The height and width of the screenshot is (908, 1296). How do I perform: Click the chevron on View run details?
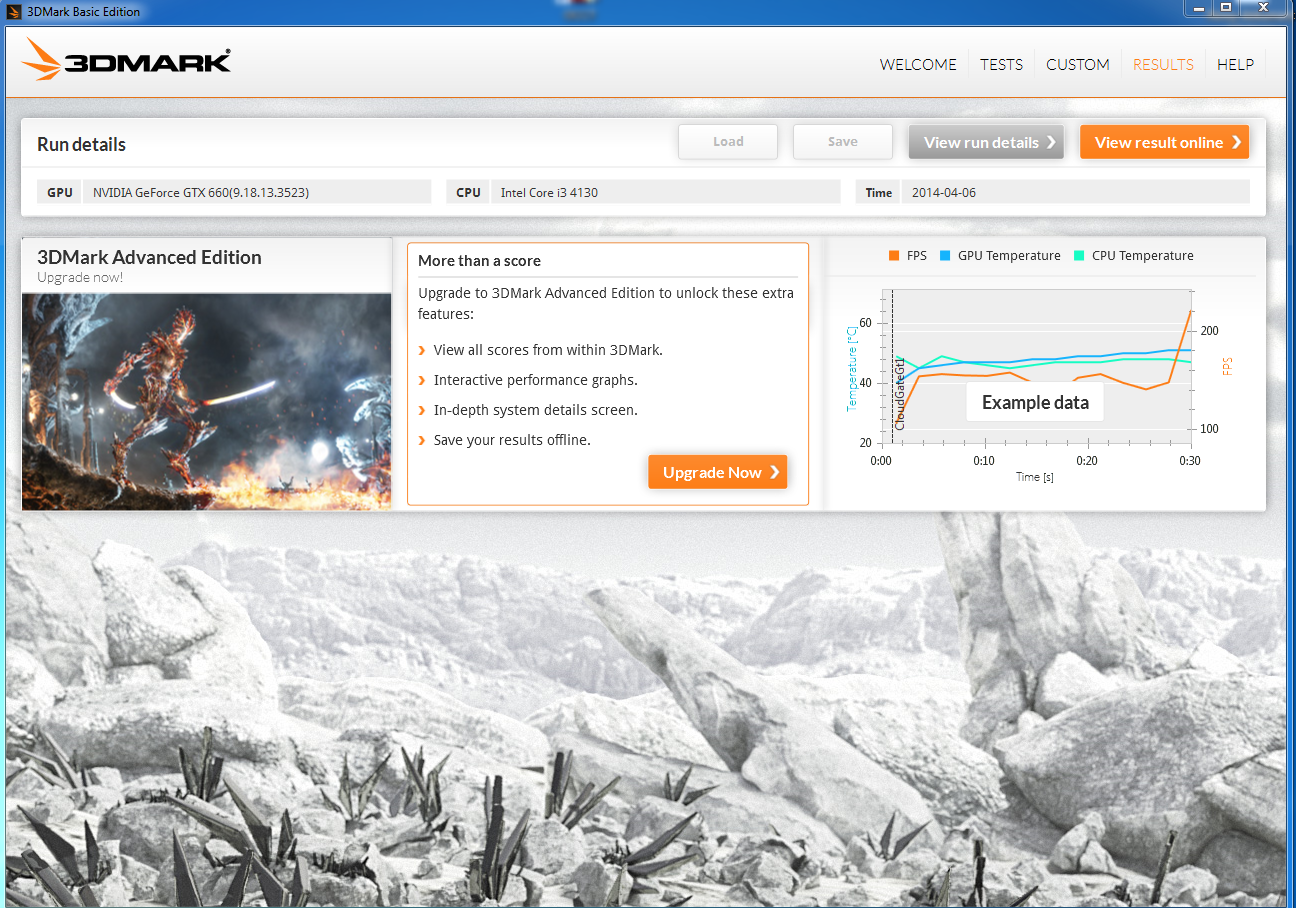tap(1051, 142)
